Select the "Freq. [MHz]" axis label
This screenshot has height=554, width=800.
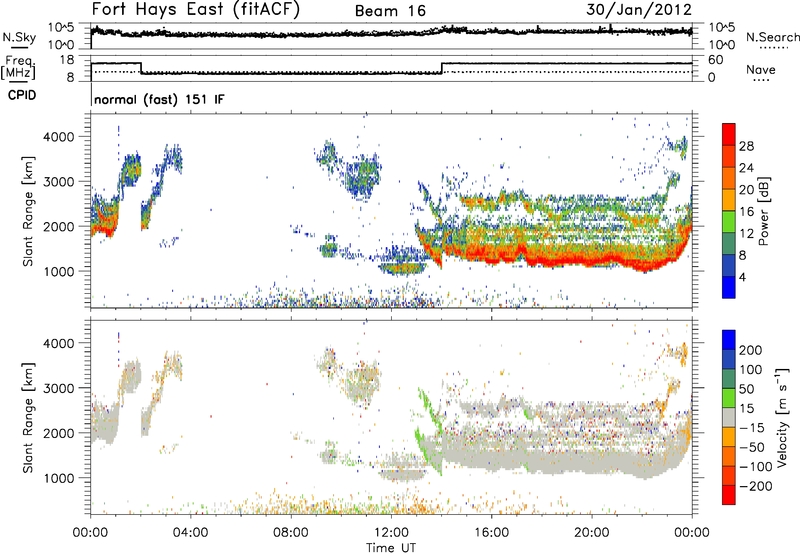point(18,68)
